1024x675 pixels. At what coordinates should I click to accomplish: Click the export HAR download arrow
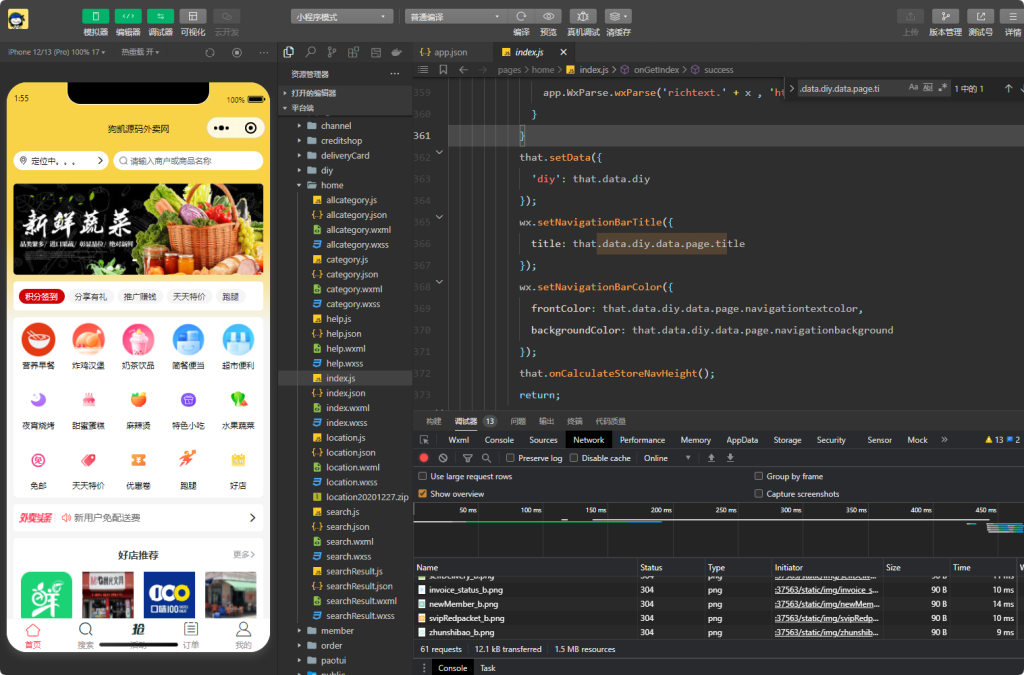[x=730, y=458]
